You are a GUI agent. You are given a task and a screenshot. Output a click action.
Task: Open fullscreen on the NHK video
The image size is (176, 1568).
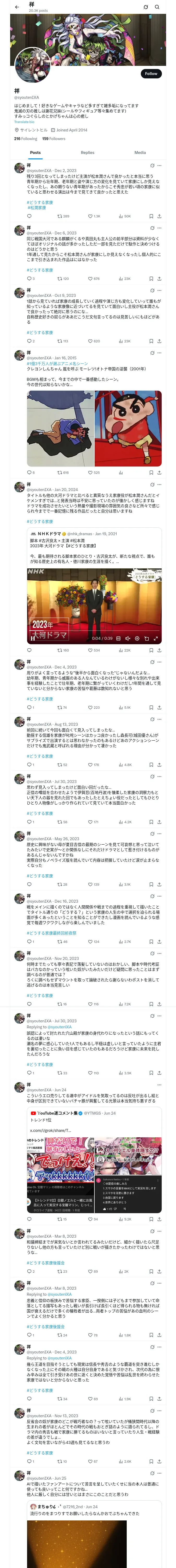pos(156,638)
